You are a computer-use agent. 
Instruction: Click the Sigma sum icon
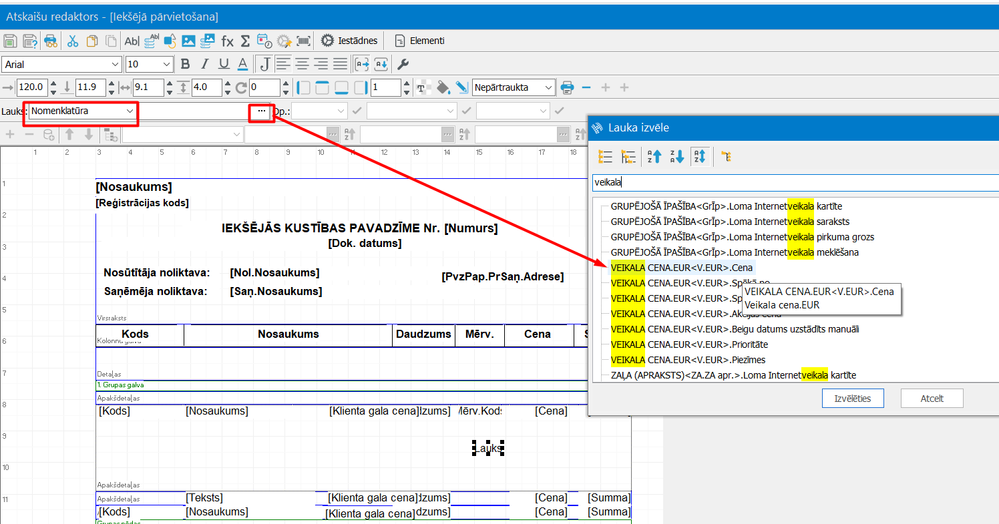246,41
